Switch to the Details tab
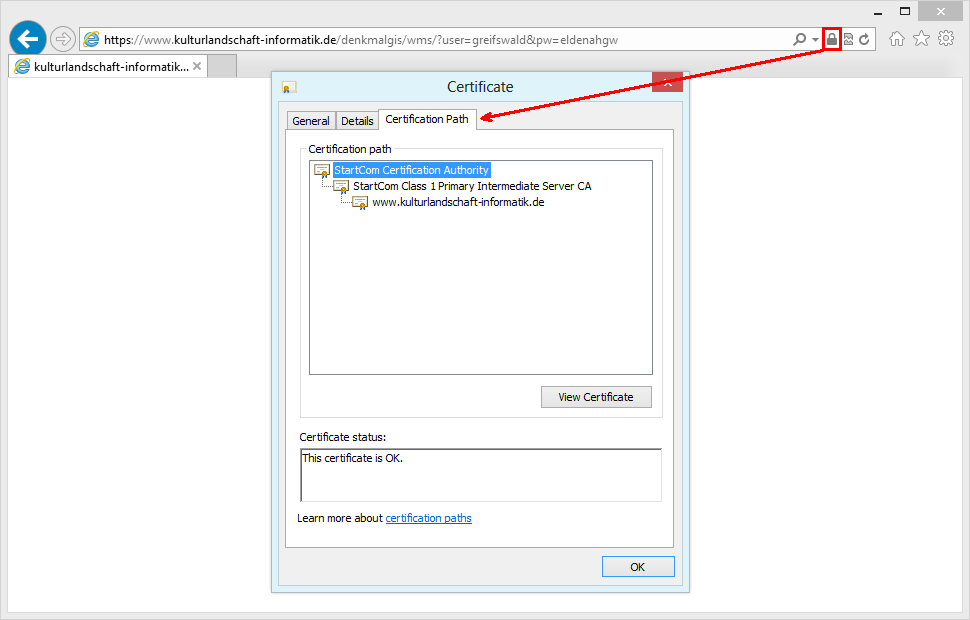970x620 pixels. (357, 119)
